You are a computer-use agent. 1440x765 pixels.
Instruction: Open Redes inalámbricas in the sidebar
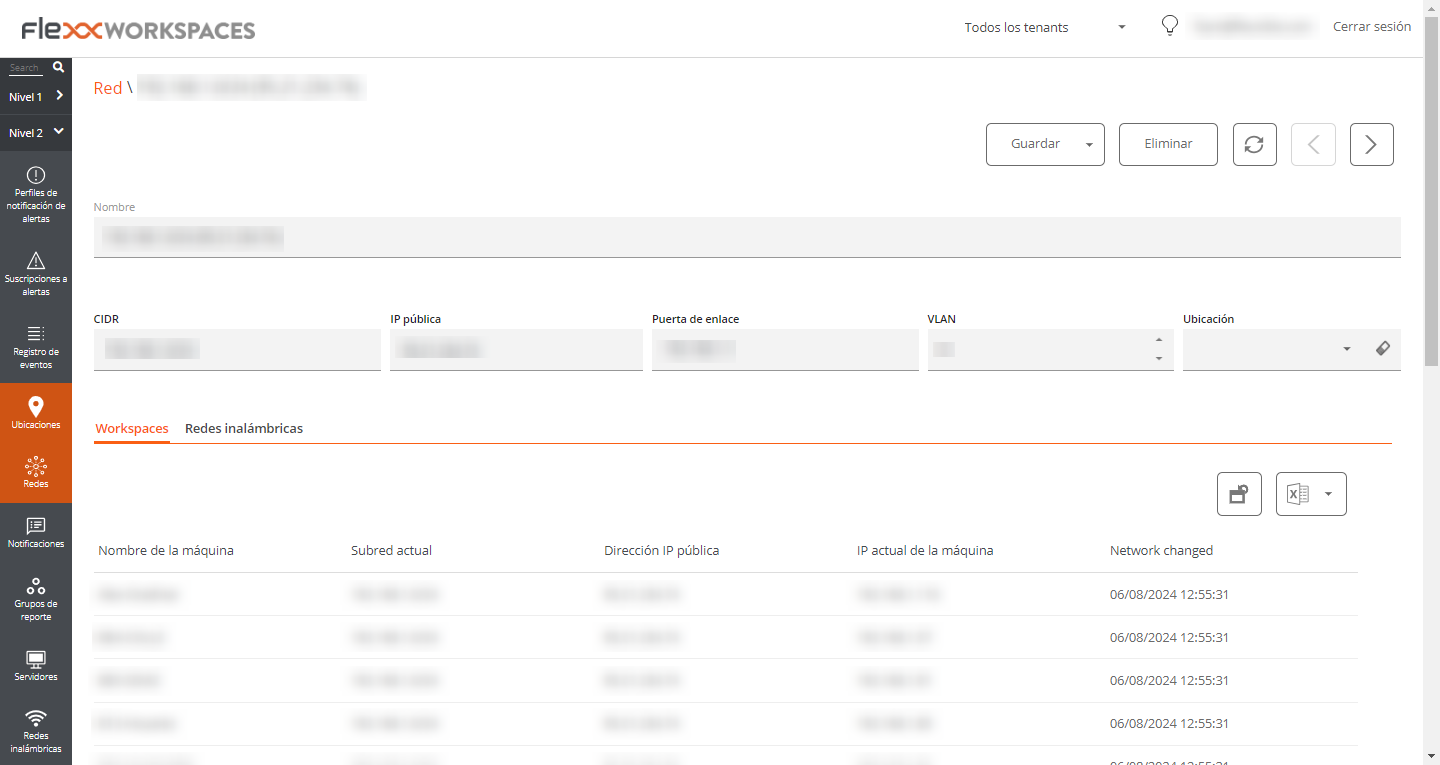[x=36, y=731]
